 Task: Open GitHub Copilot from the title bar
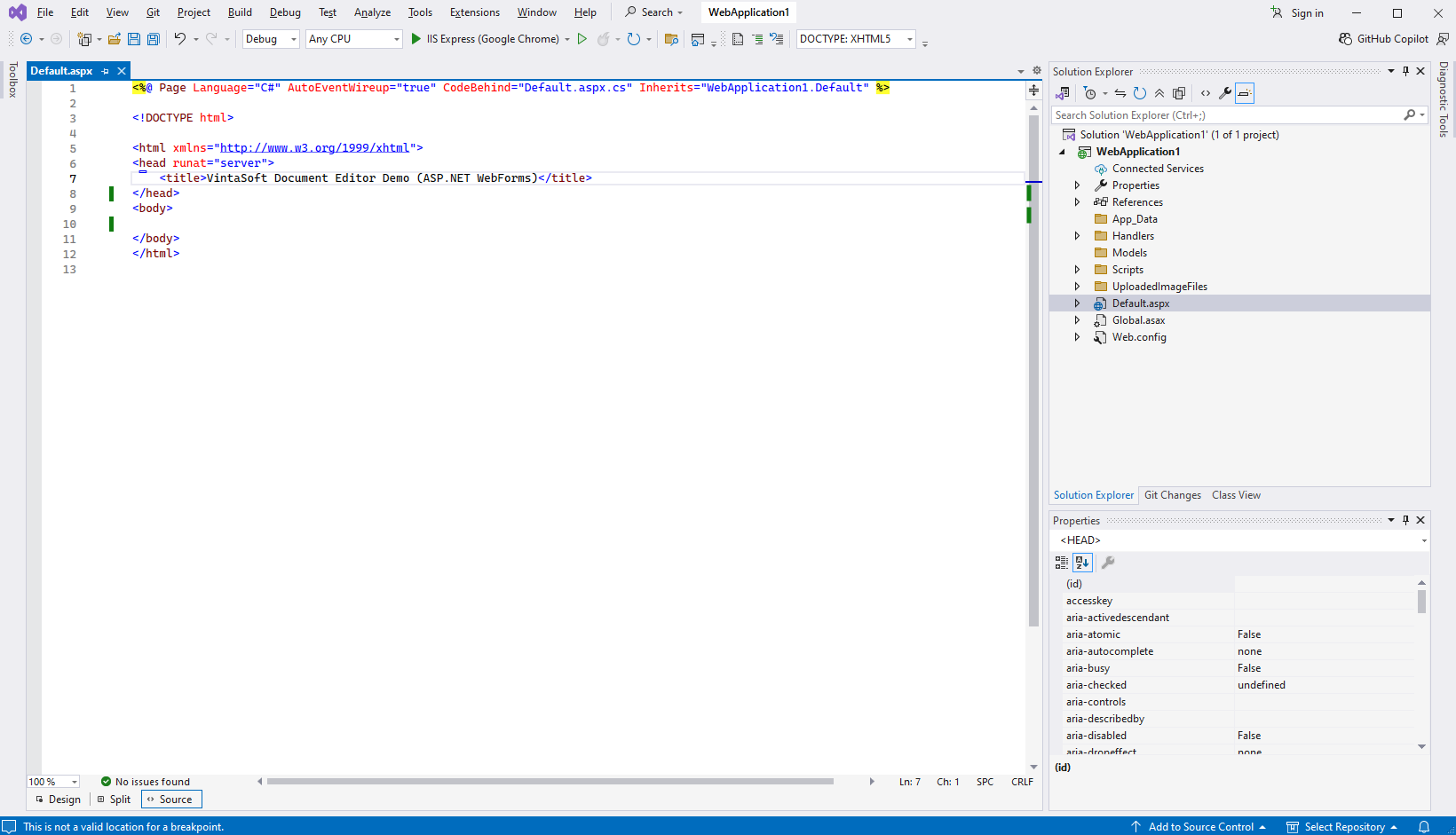coord(1383,39)
